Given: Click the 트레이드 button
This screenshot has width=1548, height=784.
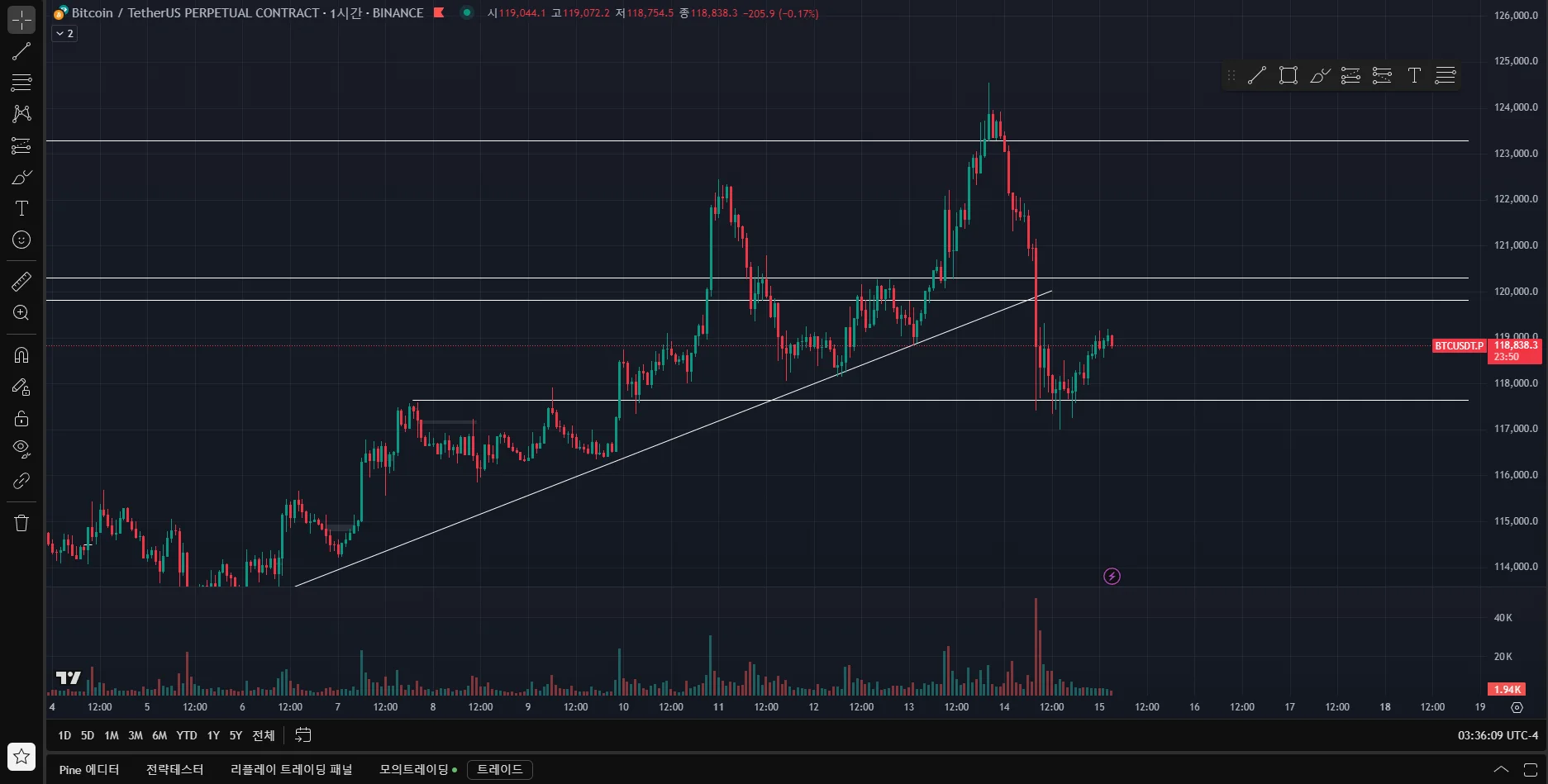Looking at the screenshot, I should 500,770.
